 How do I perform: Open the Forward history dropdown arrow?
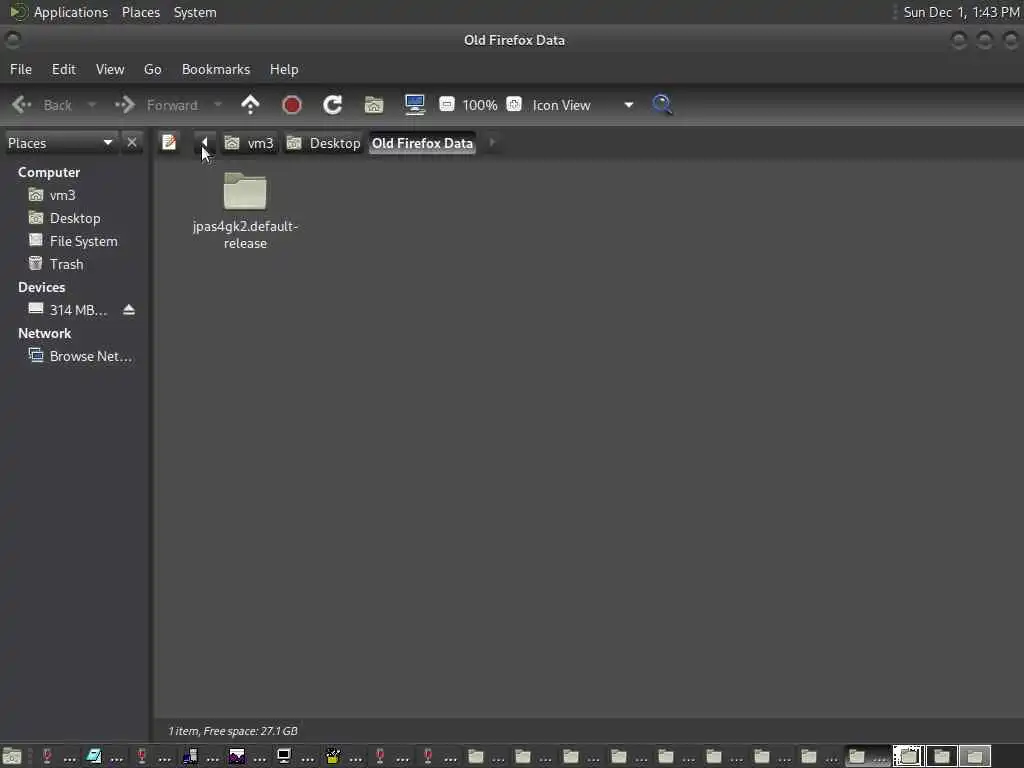tap(217, 105)
